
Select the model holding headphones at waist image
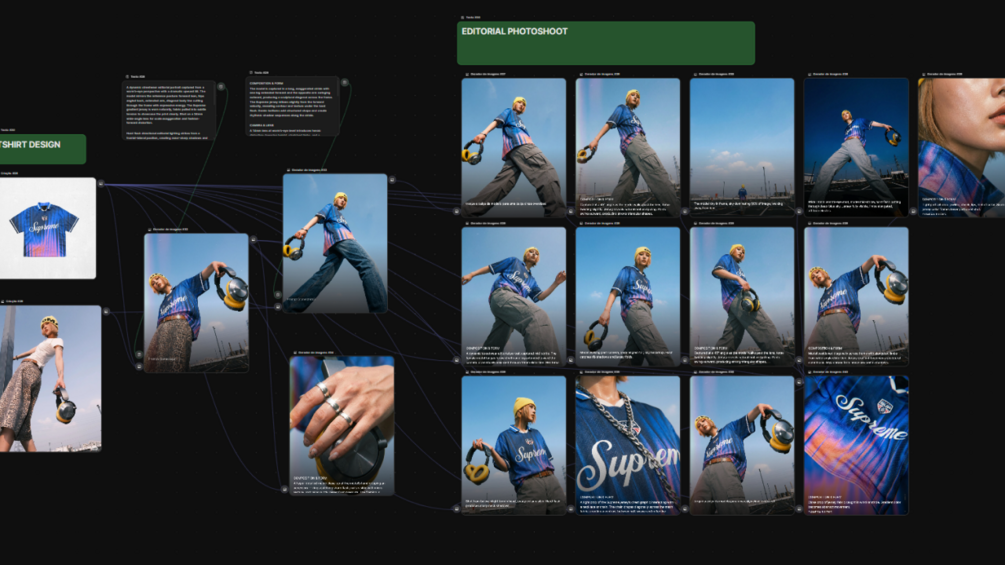(742, 297)
